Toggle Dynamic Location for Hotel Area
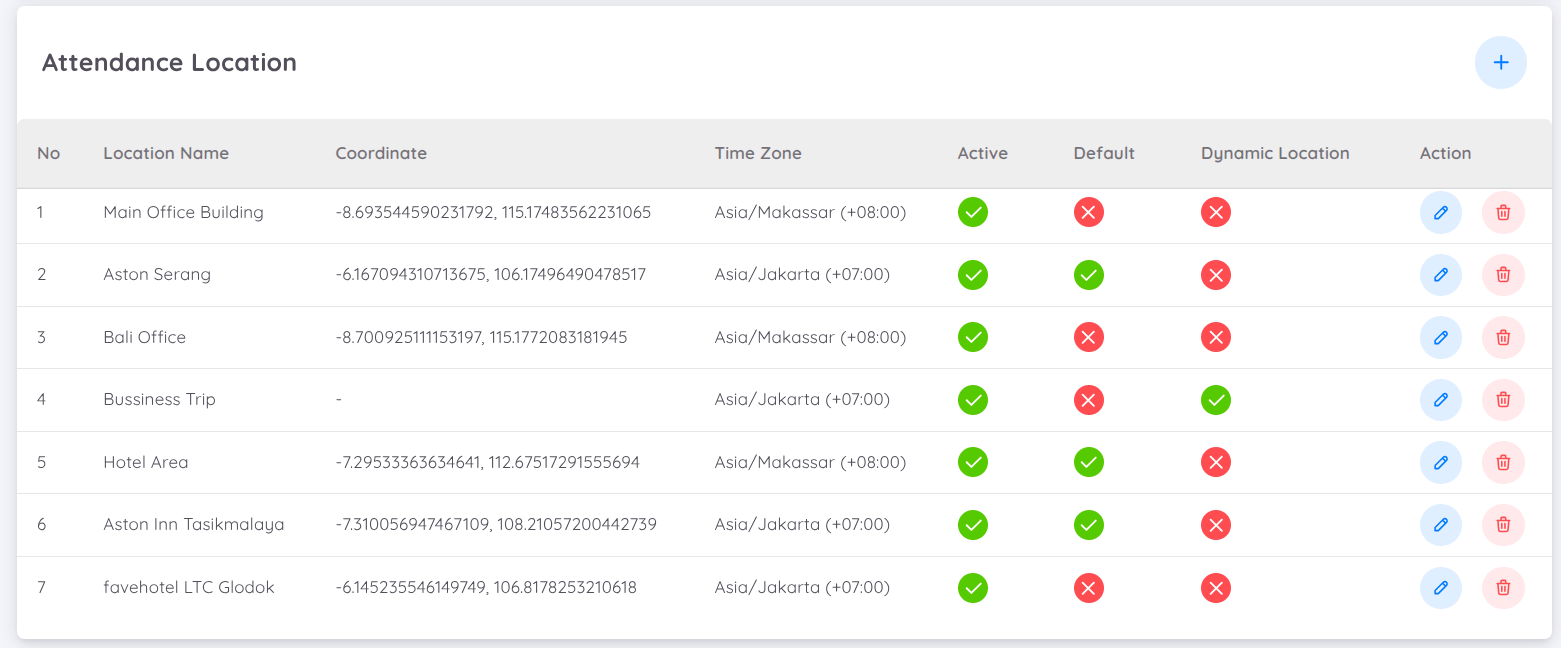Image resolution: width=1561 pixels, height=648 pixels. (1215, 462)
